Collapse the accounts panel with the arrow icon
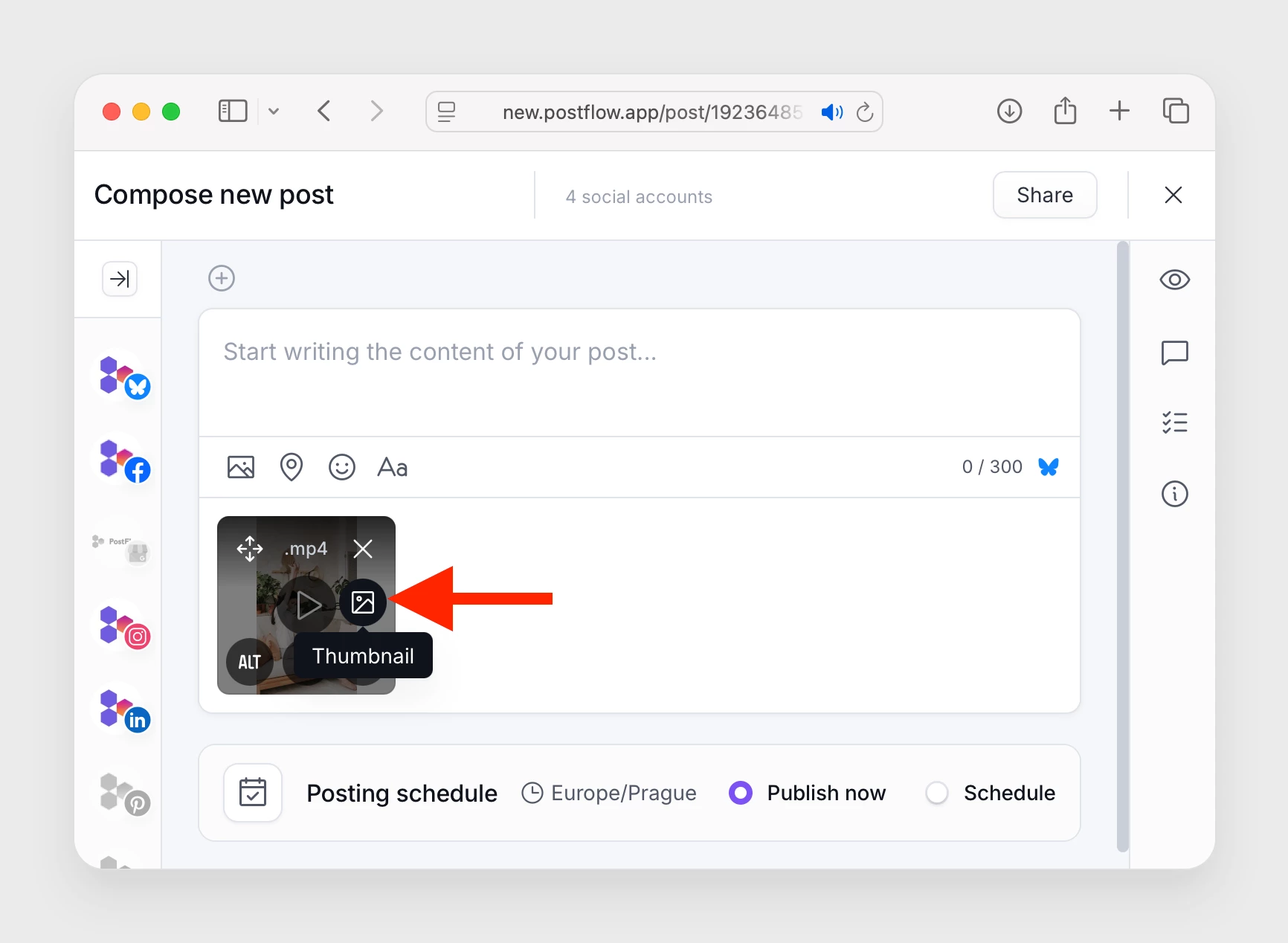The image size is (1288, 943). 119,279
